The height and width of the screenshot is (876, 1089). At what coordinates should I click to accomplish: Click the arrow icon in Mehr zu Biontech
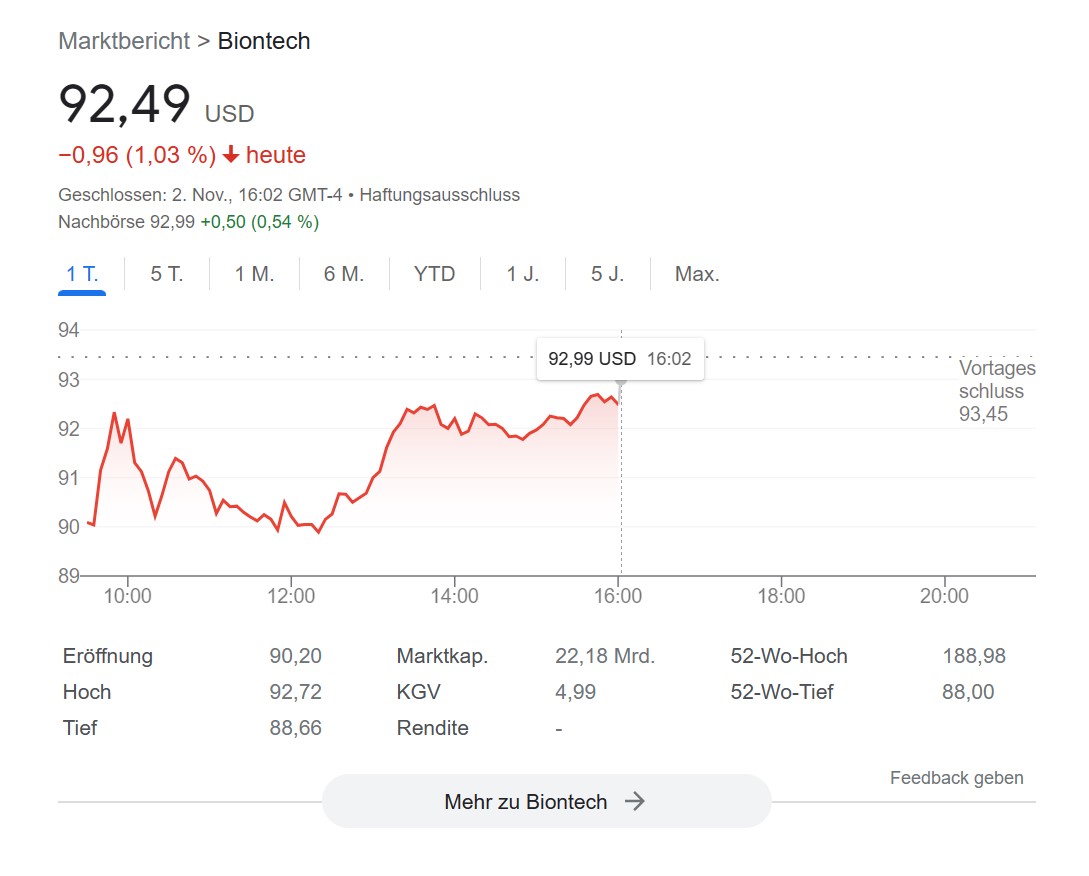pos(635,801)
